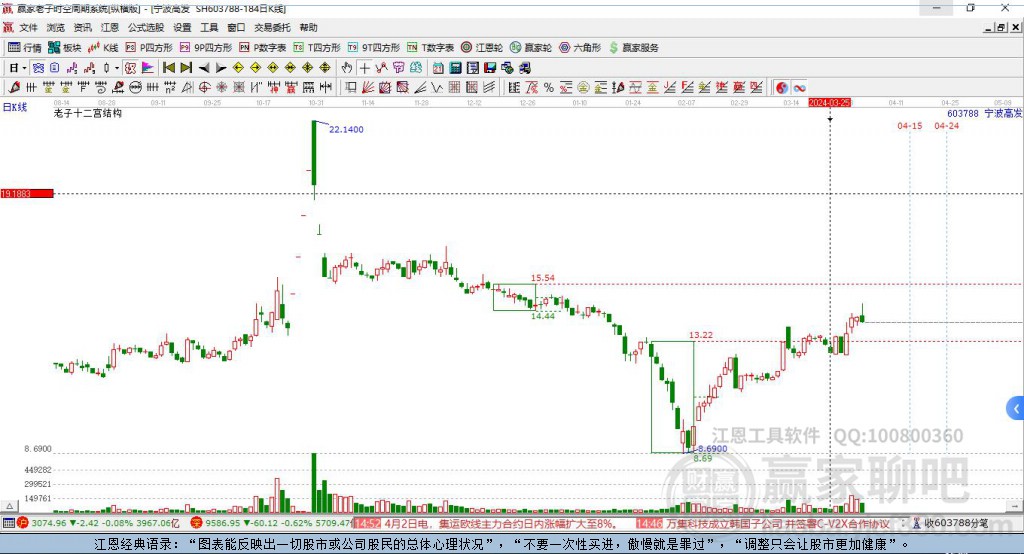The image size is (1024, 554).
Task: Open the T数字表 tool
Action: pyautogui.click(x=430, y=48)
